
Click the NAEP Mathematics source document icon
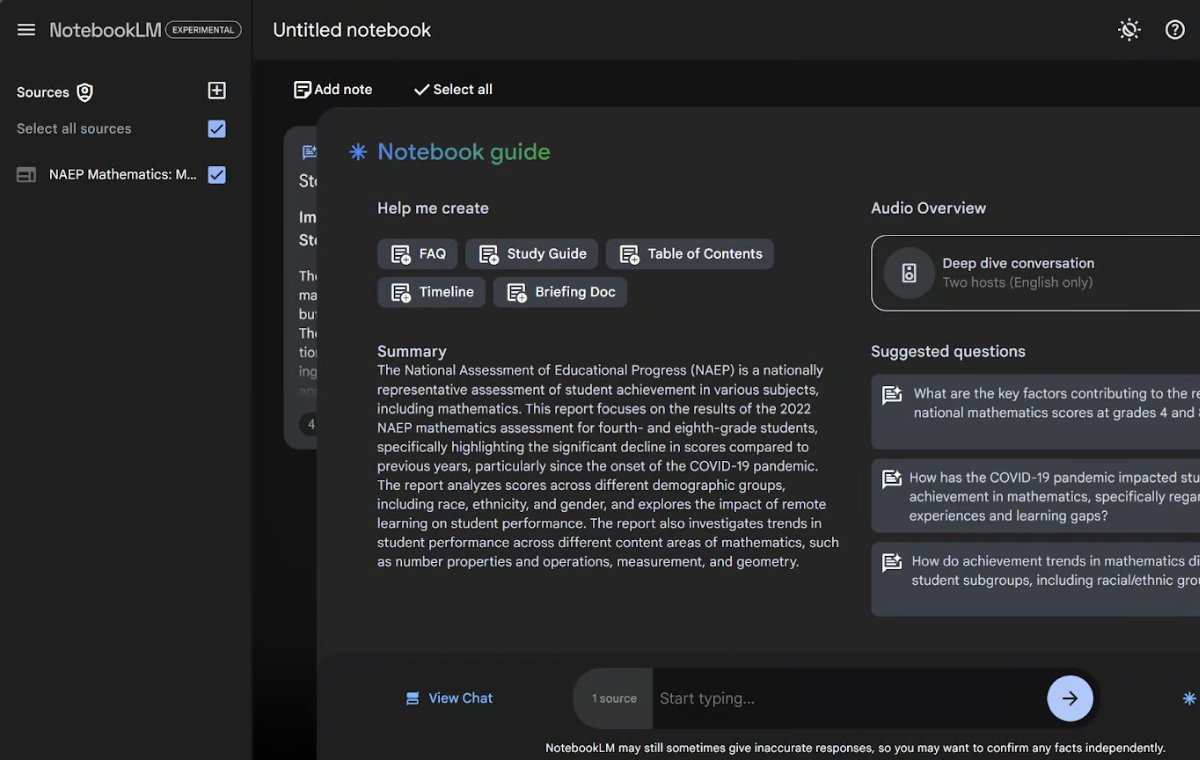tap(25, 175)
